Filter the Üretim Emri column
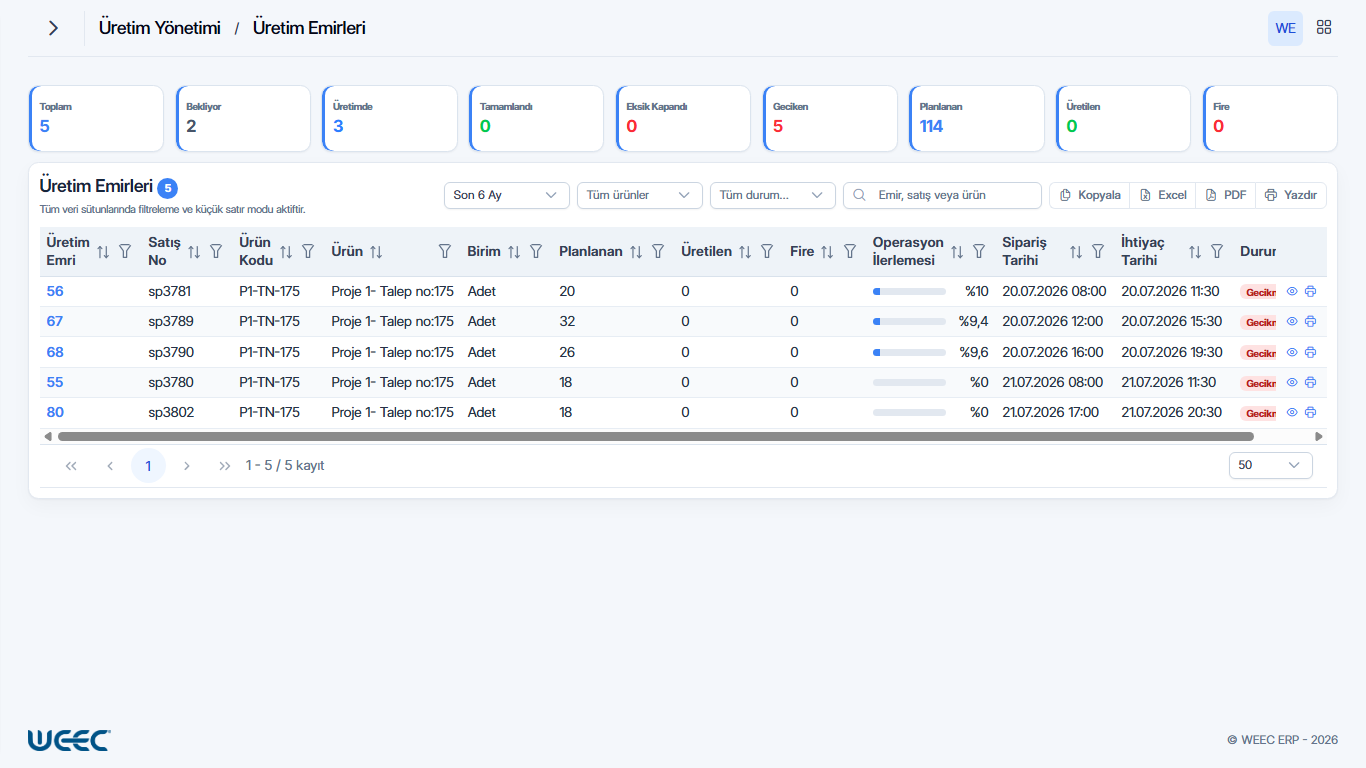Viewport: 1366px width, 768px height. (x=125, y=252)
